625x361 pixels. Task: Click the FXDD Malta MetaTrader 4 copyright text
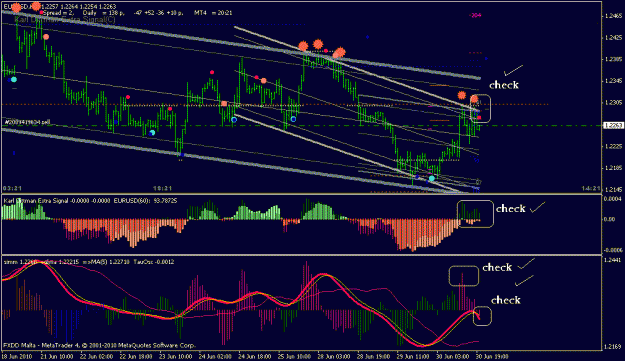[x=100, y=345]
